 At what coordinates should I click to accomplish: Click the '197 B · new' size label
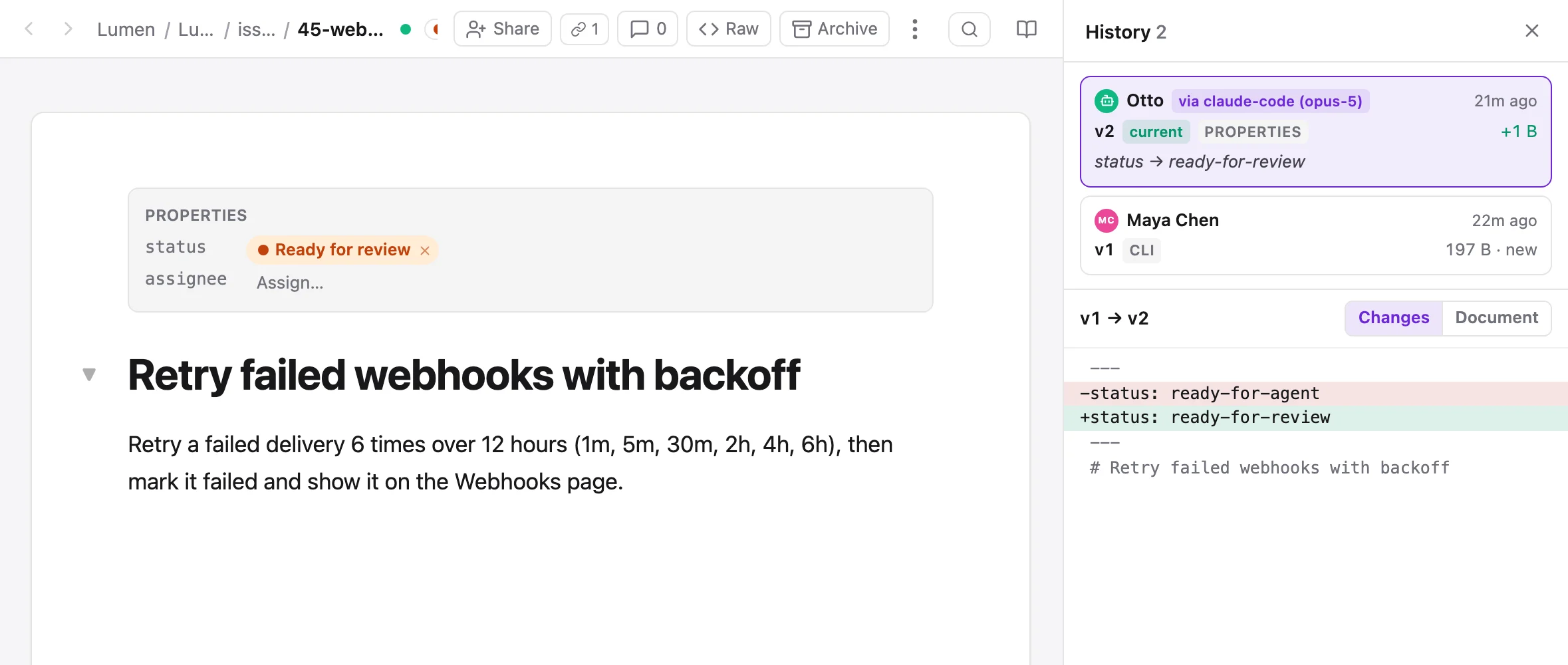point(1491,250)
